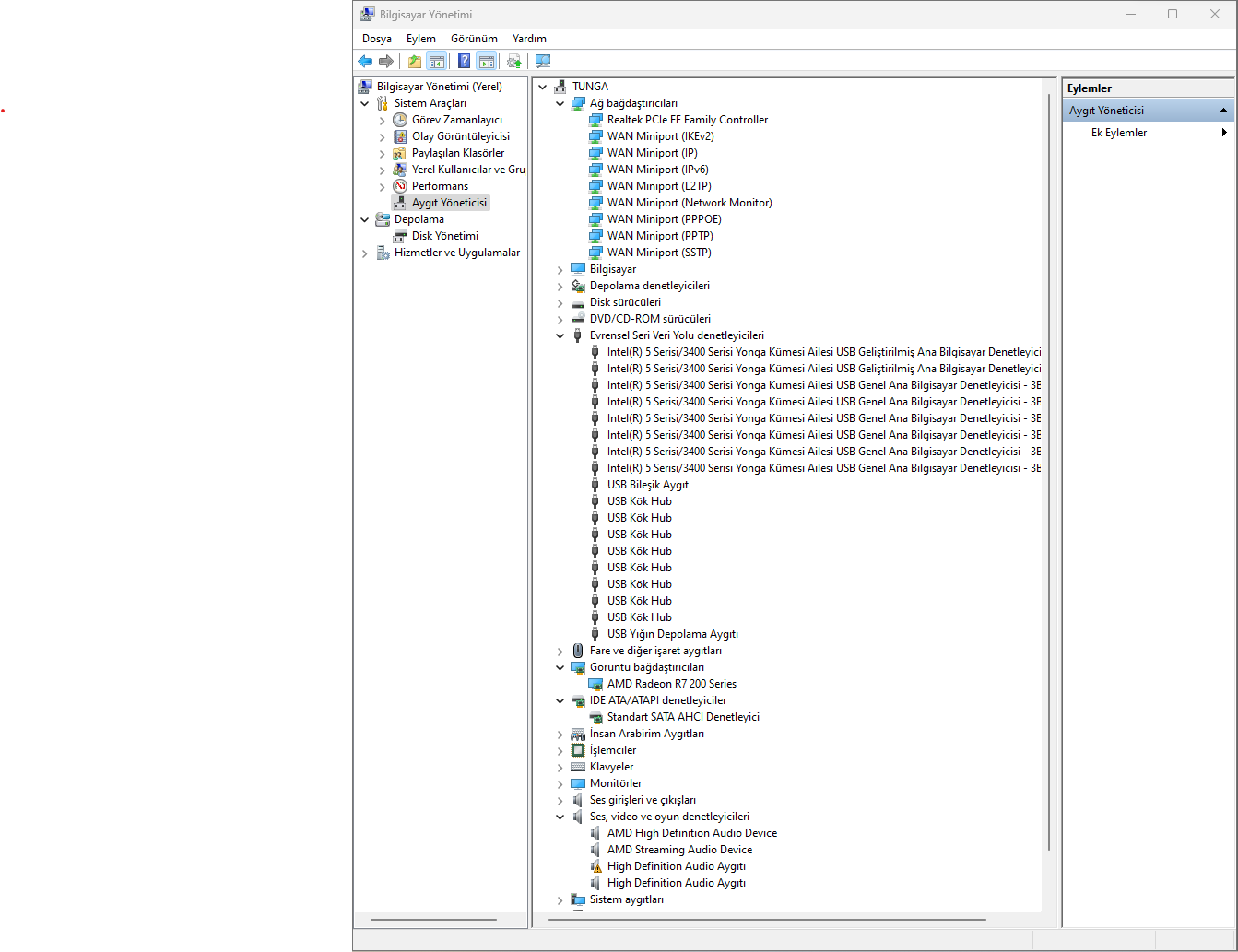Open the Görünüm menu
1238x952 pixels.
click(x=474, y=39)
